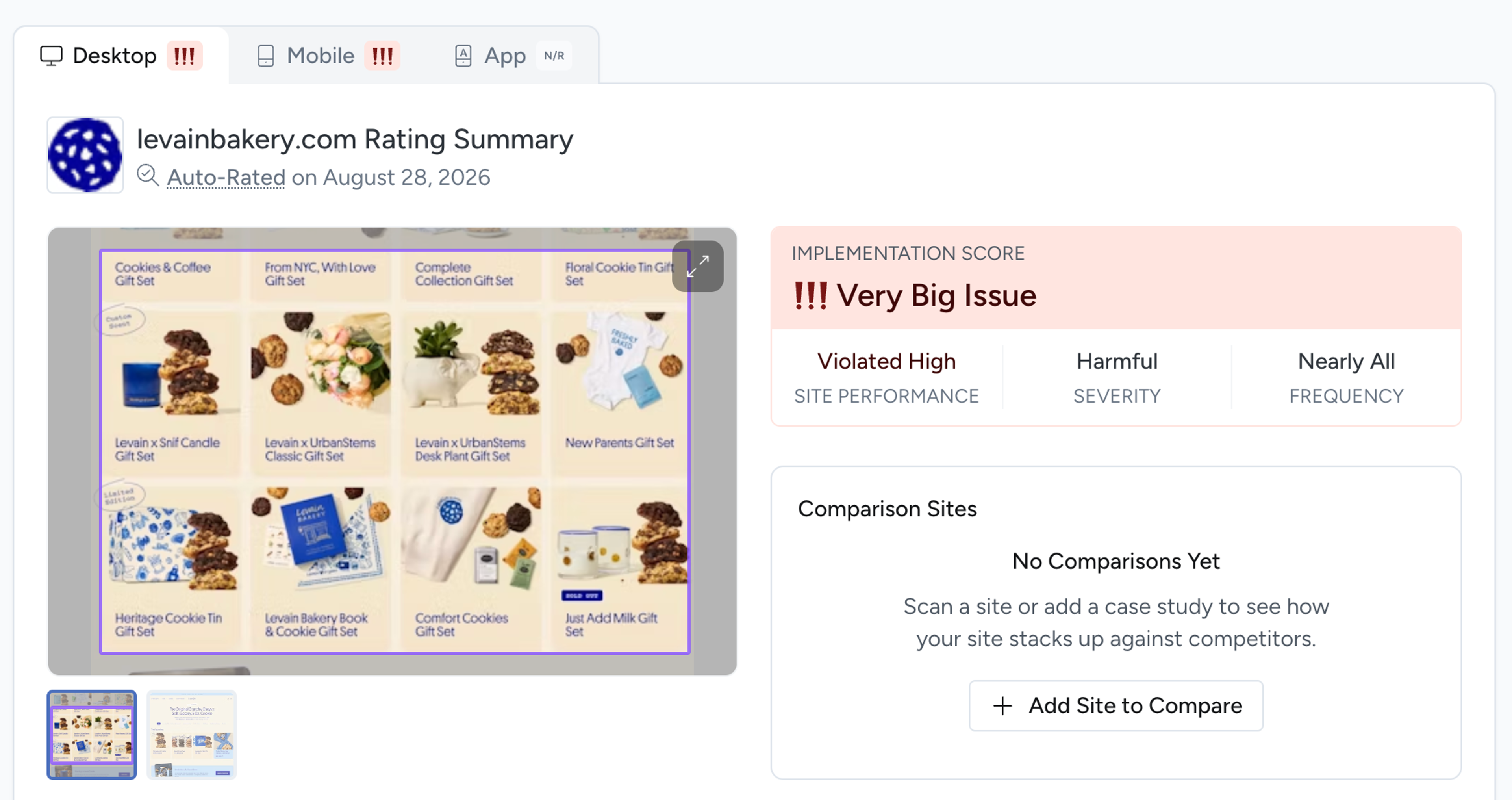Image resolution: width=1512 pixels, height=800 pixels.
Task: Switch to the Desktop tab
Action: click(x=121, y=56)
